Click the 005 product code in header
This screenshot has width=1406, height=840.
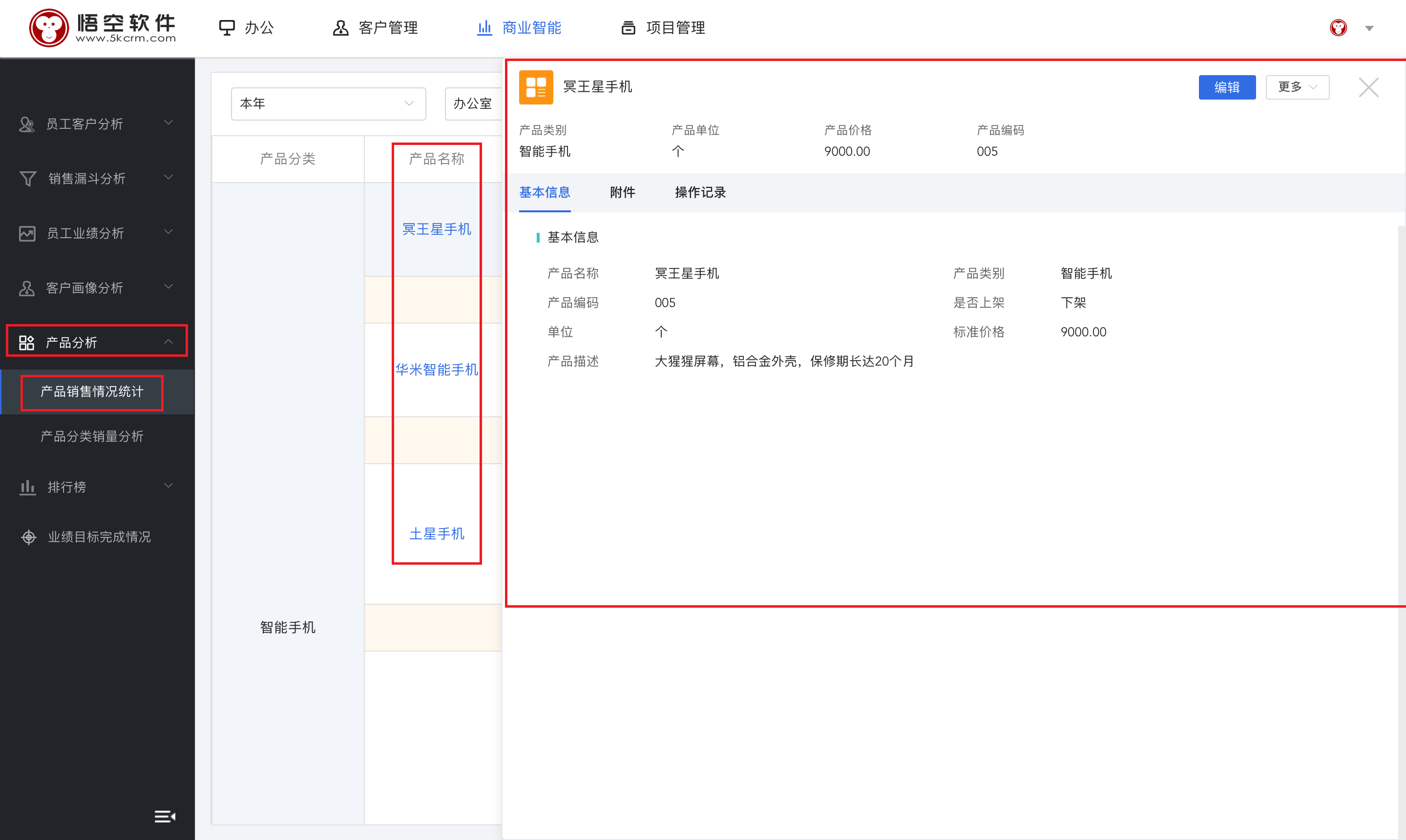[987, 151]
